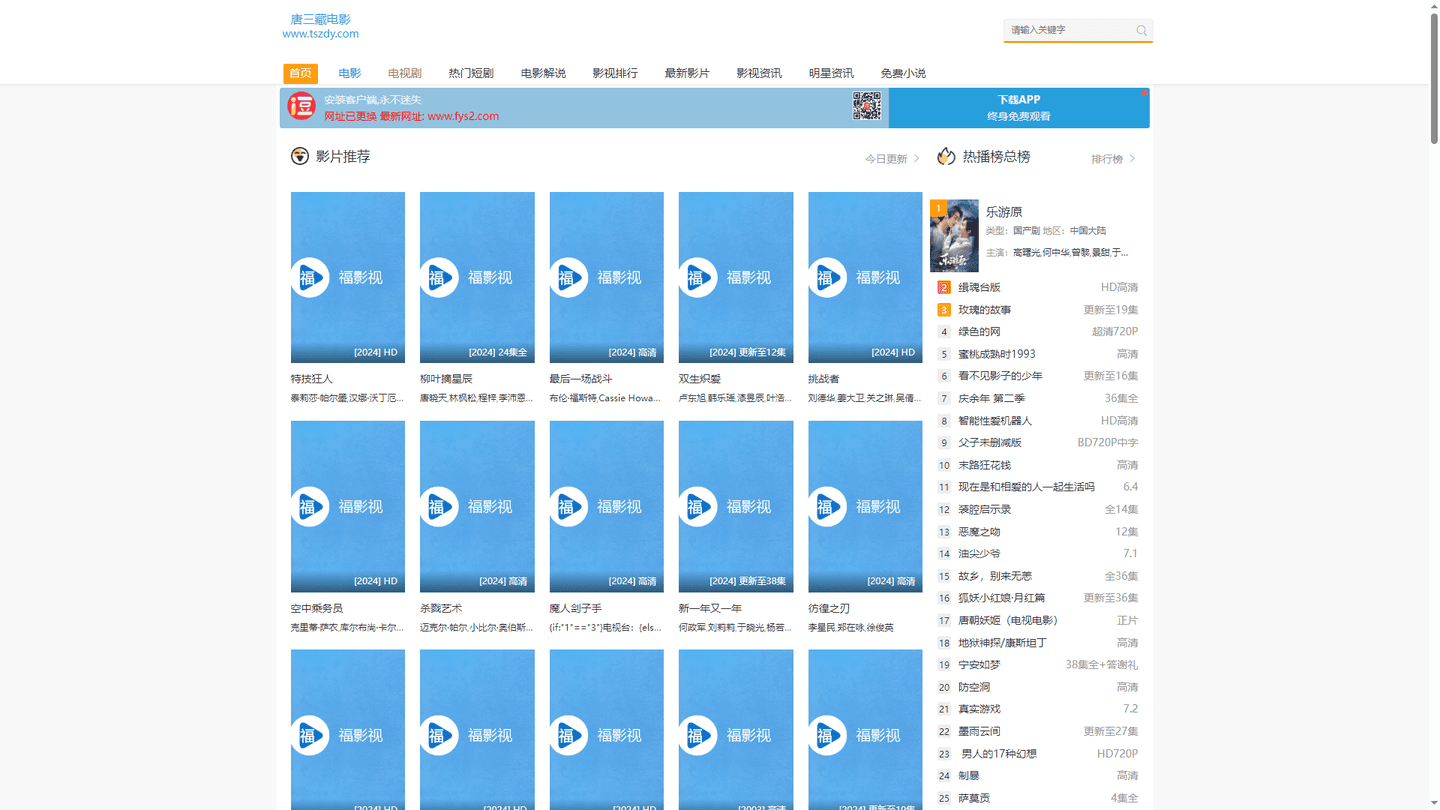Click the 下载APP button

(1019, 107)
